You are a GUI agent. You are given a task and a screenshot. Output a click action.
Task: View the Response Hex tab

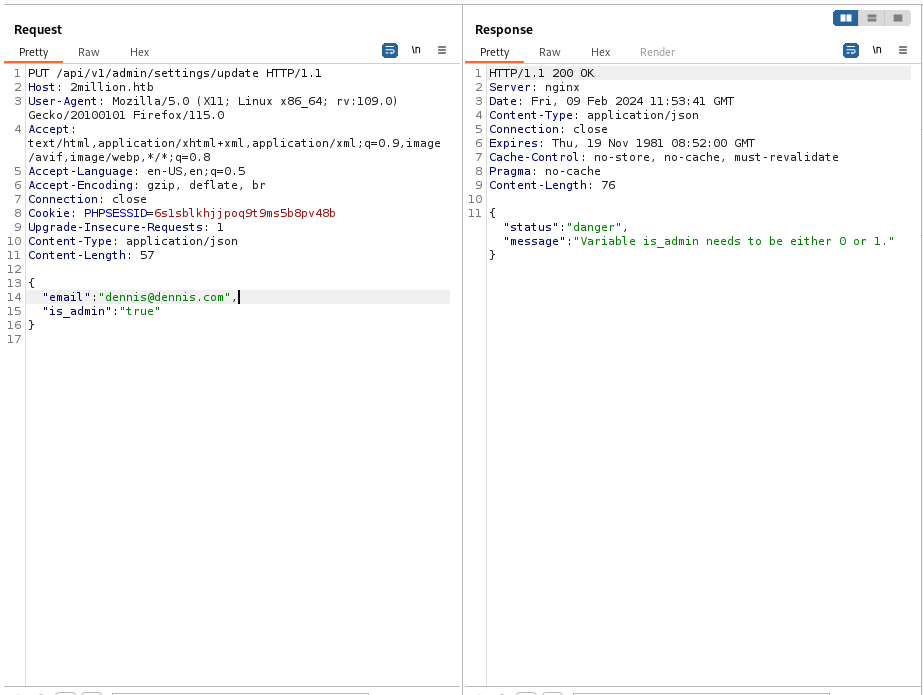[x=600, y=52]
